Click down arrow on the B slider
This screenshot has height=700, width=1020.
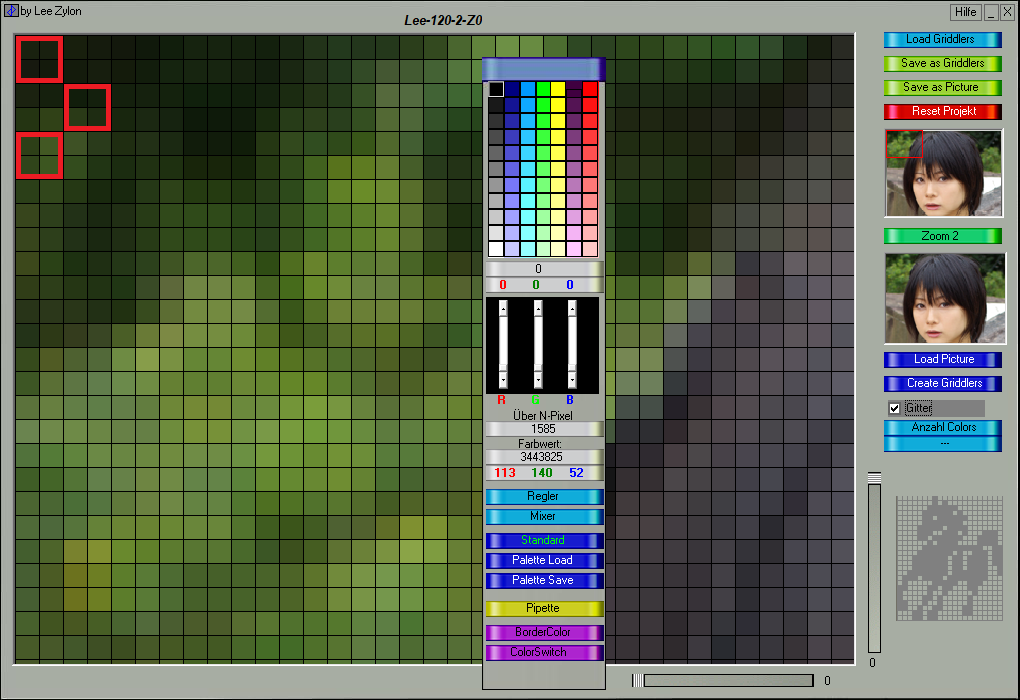coord(572,380)
